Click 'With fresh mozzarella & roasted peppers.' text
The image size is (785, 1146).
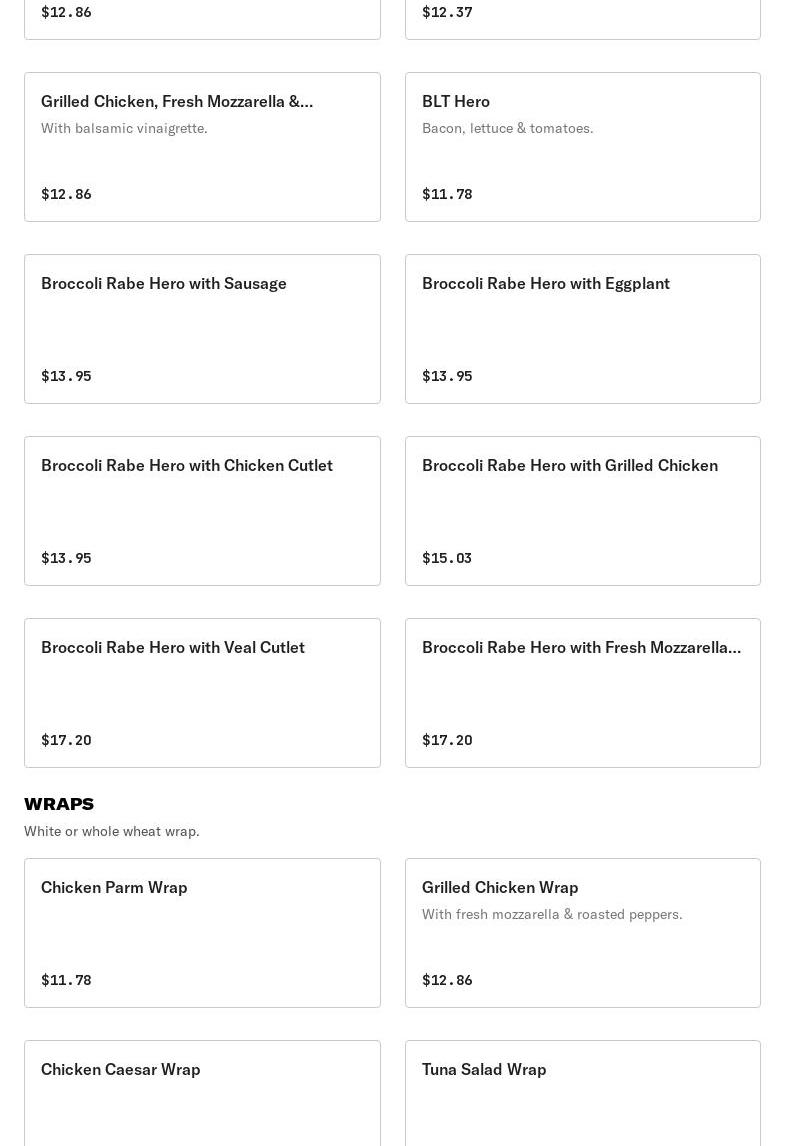(x=552, y=914)
